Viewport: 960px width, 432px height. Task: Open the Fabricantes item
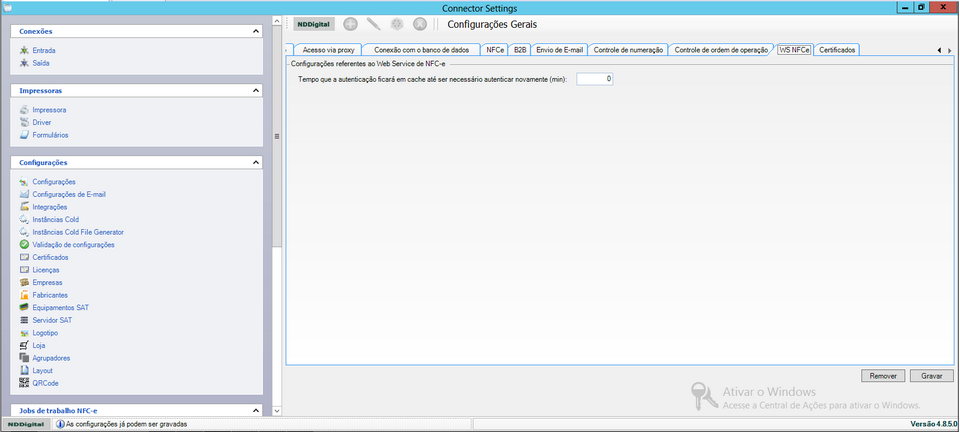point(50,295)
